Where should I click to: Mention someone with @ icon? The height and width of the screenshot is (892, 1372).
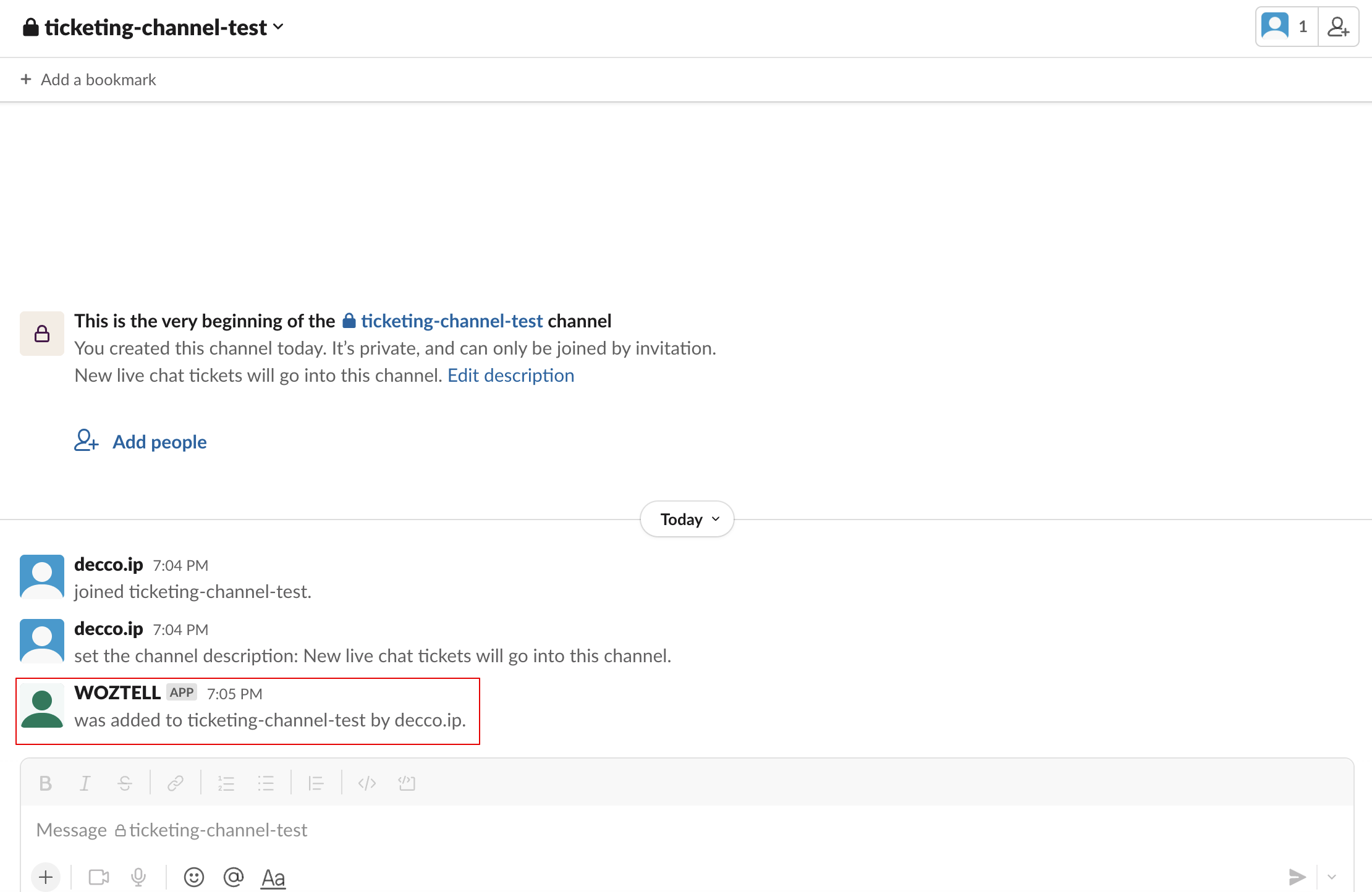pyautogui.click(x=234, y=877)
